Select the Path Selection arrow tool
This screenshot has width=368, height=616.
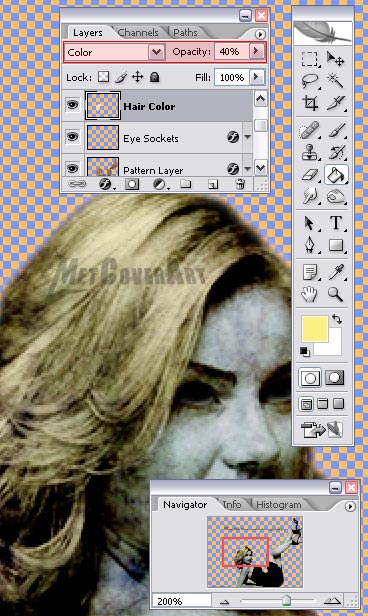[x=310, y=223]
